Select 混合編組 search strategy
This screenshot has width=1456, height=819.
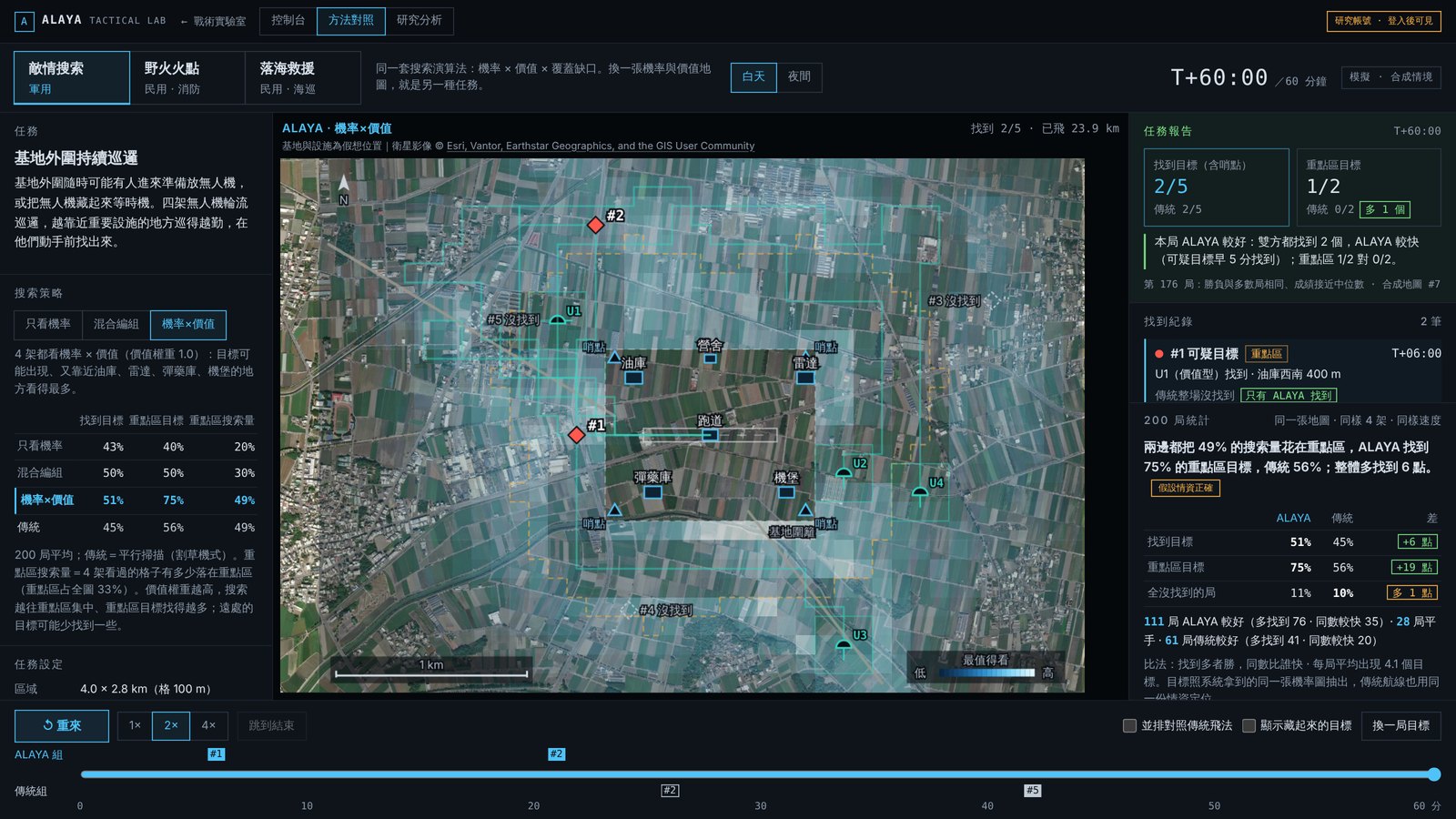point(116,325)
